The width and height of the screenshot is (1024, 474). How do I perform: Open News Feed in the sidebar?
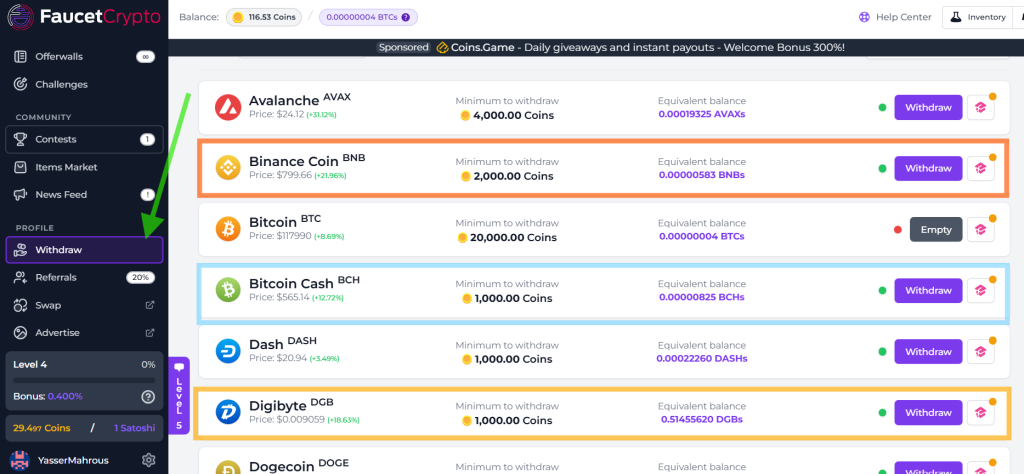(x=84, y=195)
